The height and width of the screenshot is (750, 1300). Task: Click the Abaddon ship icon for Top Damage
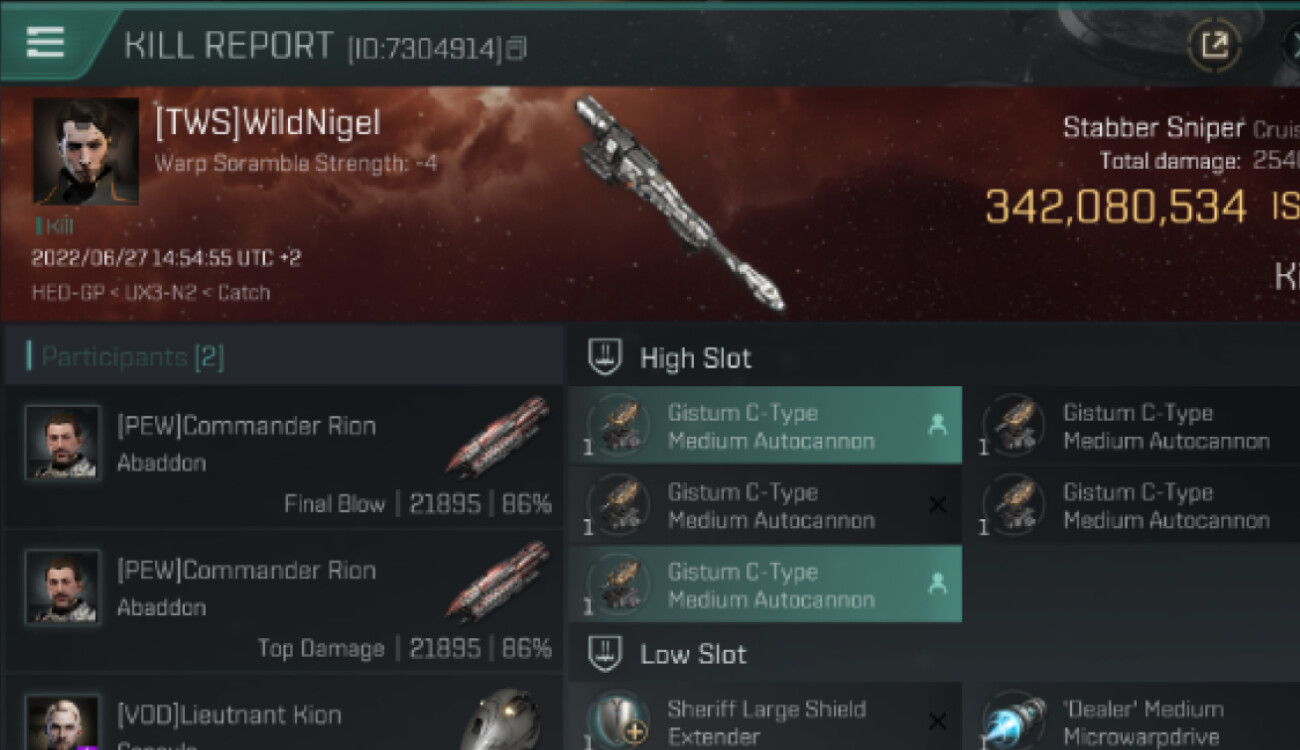497,581
